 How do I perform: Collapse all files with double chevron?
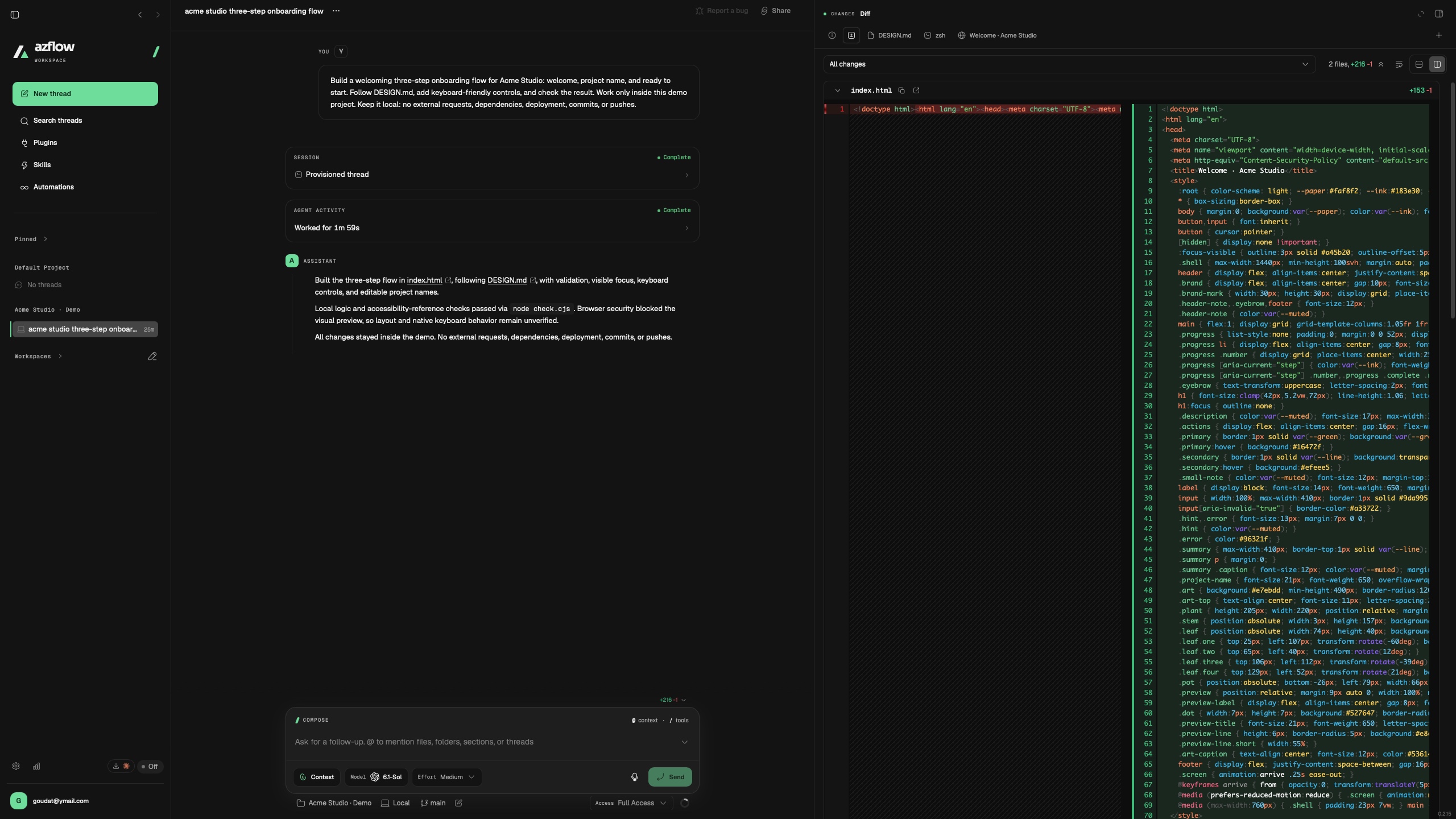point(1381,64)
